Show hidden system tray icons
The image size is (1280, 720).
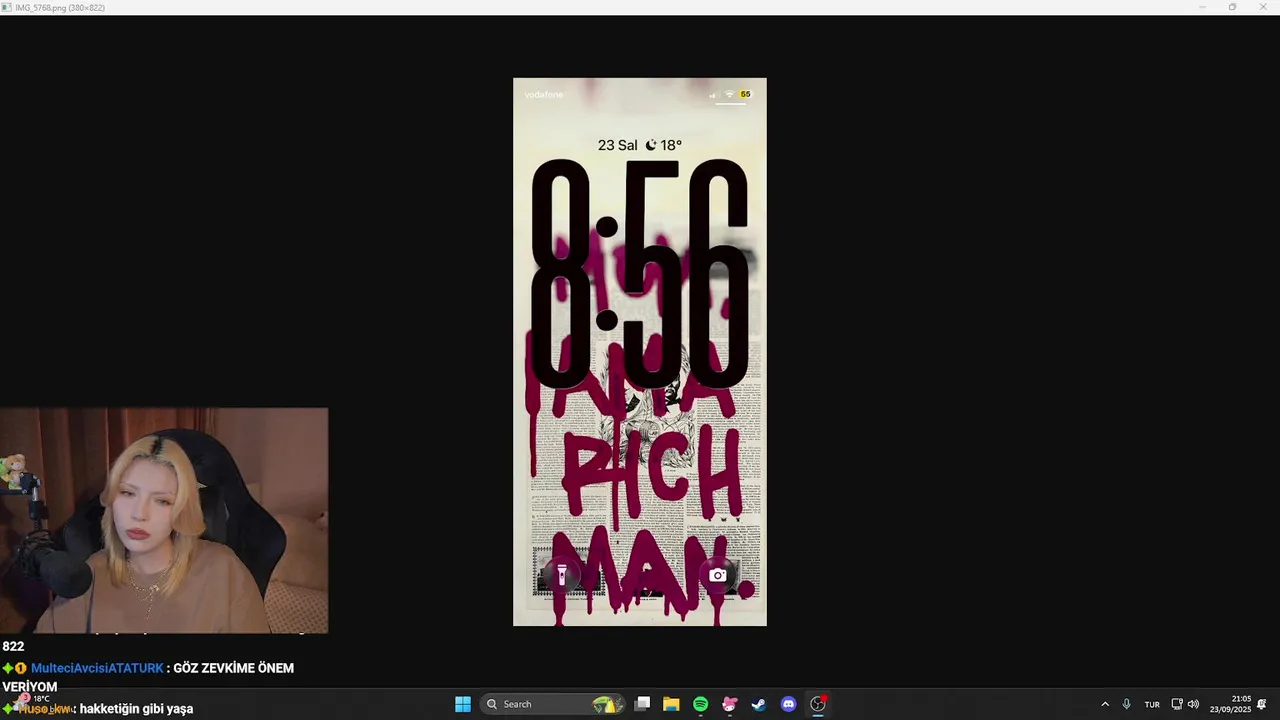click(x=1105, y=704)
